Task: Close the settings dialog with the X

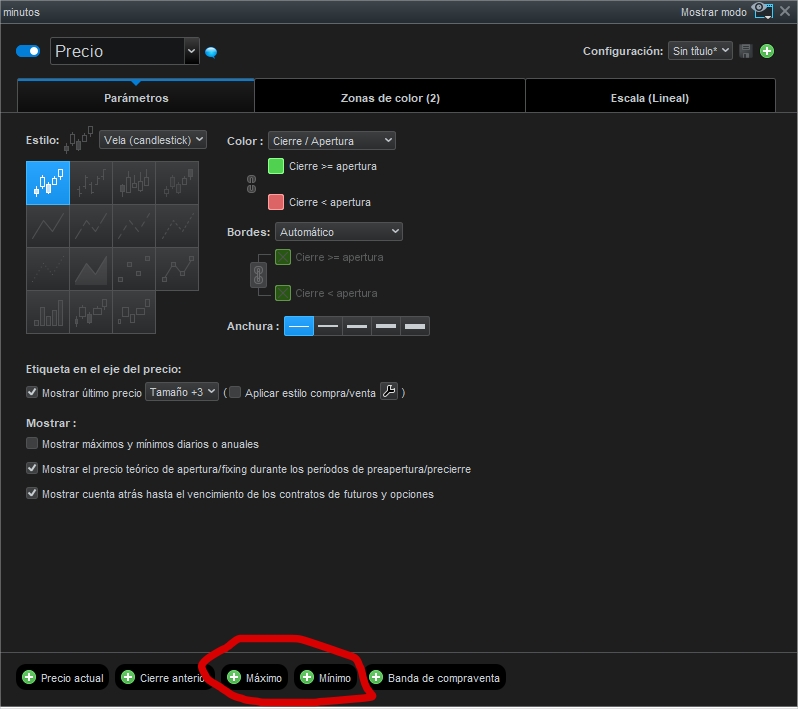Action: pos(785,11)
